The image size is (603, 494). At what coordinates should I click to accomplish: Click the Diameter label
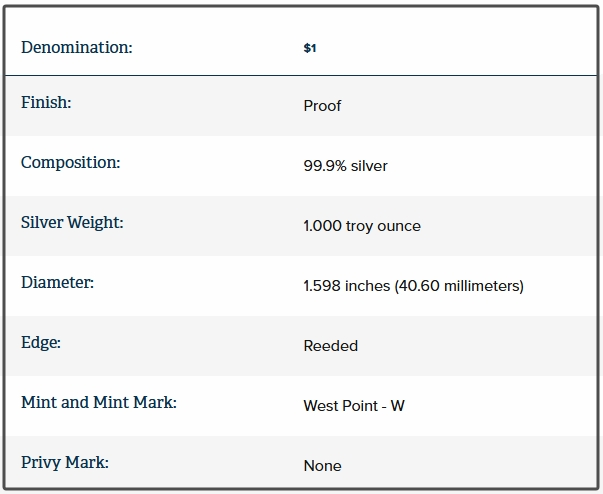[57, 282]
